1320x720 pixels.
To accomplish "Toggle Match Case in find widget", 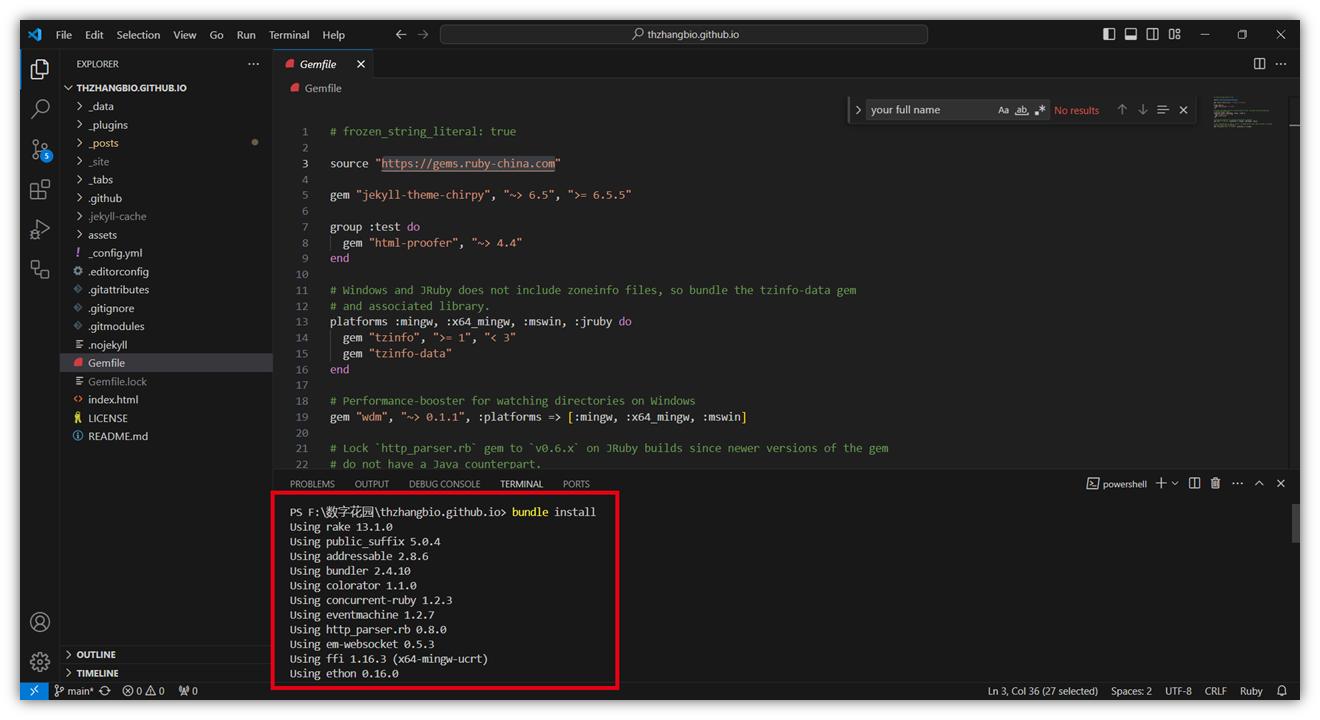I will point(1003,110).
